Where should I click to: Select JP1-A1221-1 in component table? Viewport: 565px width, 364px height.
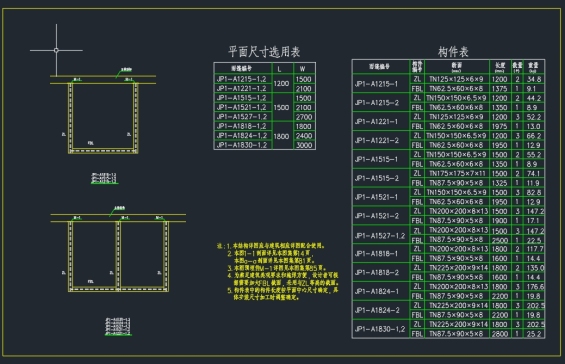pos(376,121)
